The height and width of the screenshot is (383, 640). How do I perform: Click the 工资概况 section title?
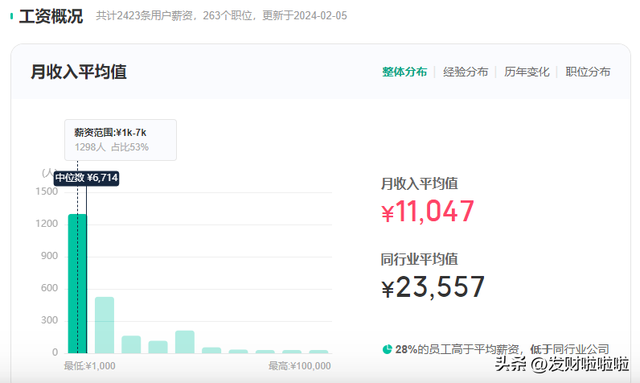click(x=51, y=16)
